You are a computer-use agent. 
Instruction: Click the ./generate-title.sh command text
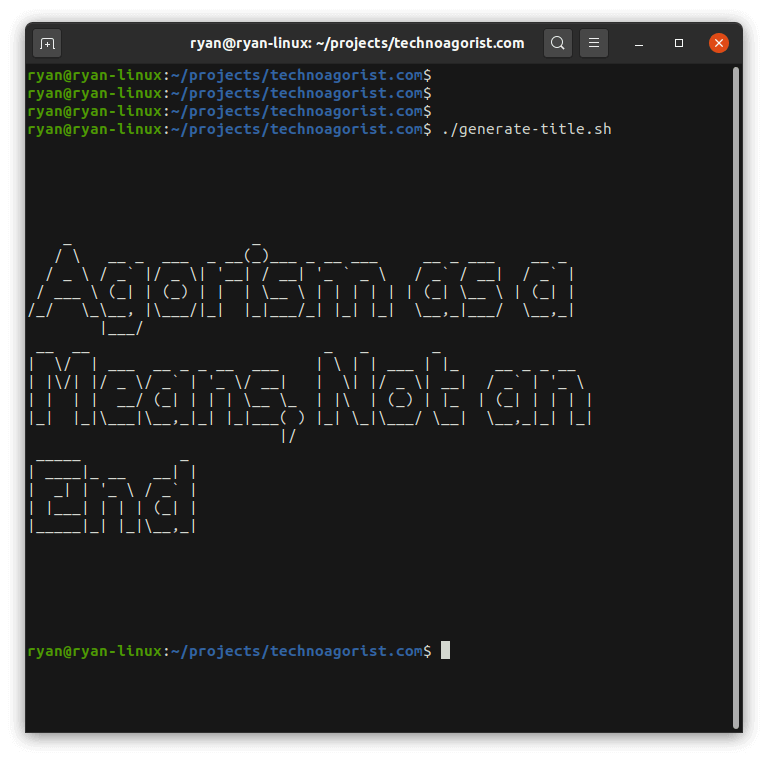point(525,129)
